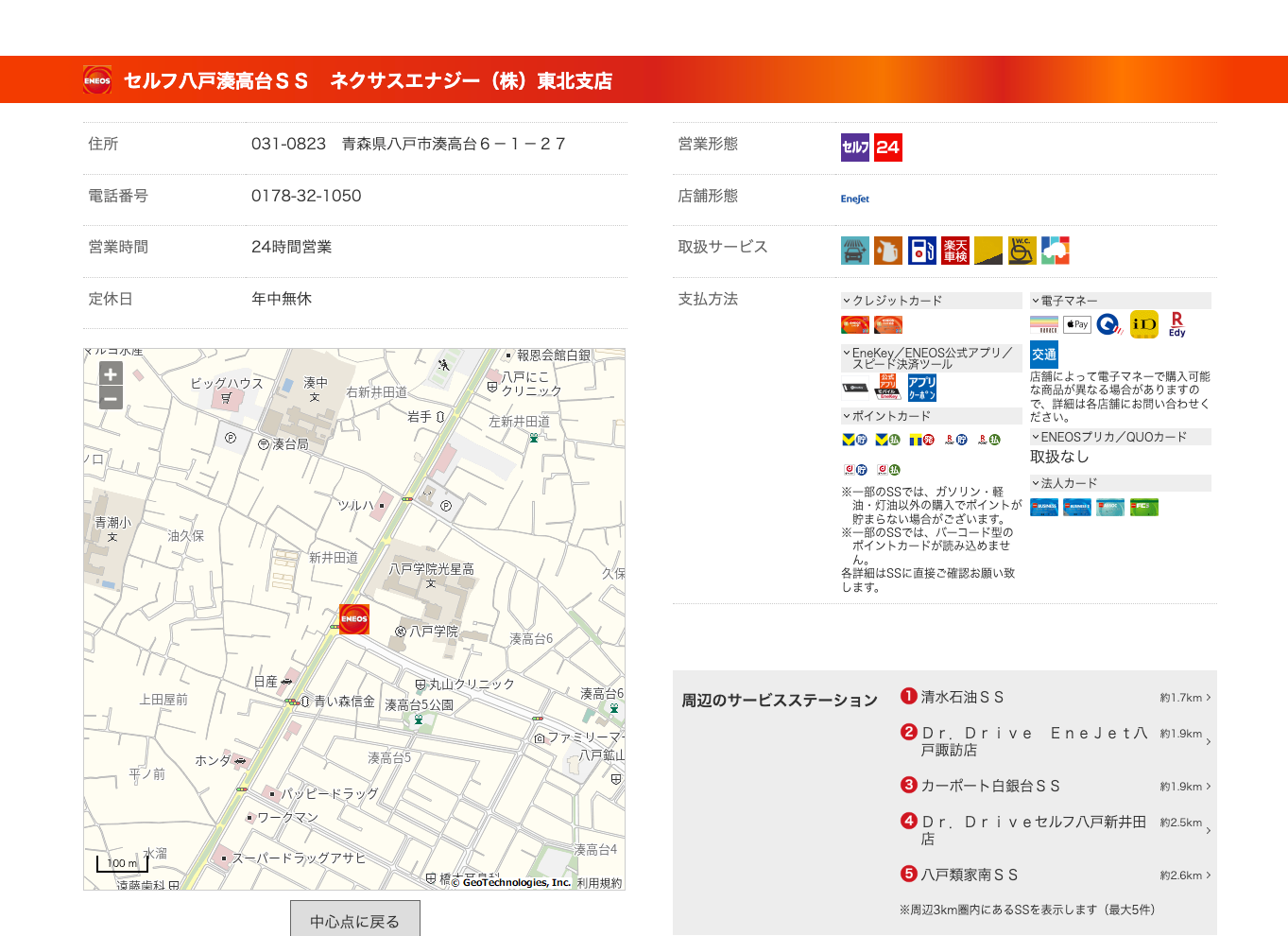1288x936 pixels.
Task: Click the 楽天車検 service icon
Action: tap(955, 251)
